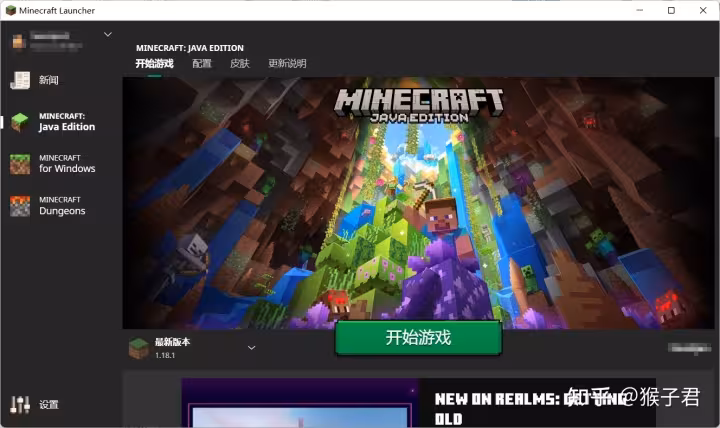Click the blurred player name beside Play
The height and width of the screenshot is (428, 720).
click(x=689, y=348)
